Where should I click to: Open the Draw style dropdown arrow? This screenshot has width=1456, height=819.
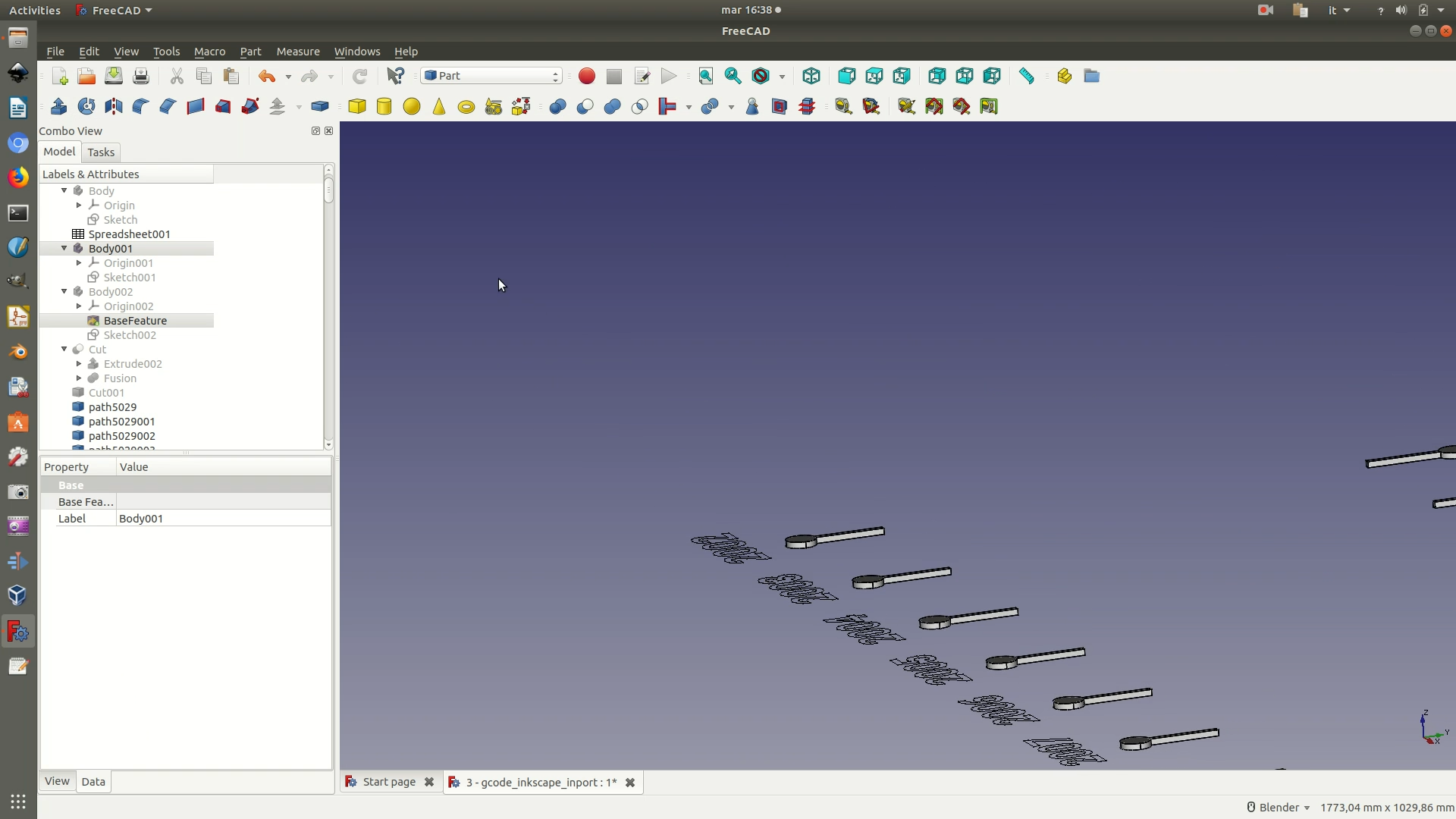(x=782, y=77)
